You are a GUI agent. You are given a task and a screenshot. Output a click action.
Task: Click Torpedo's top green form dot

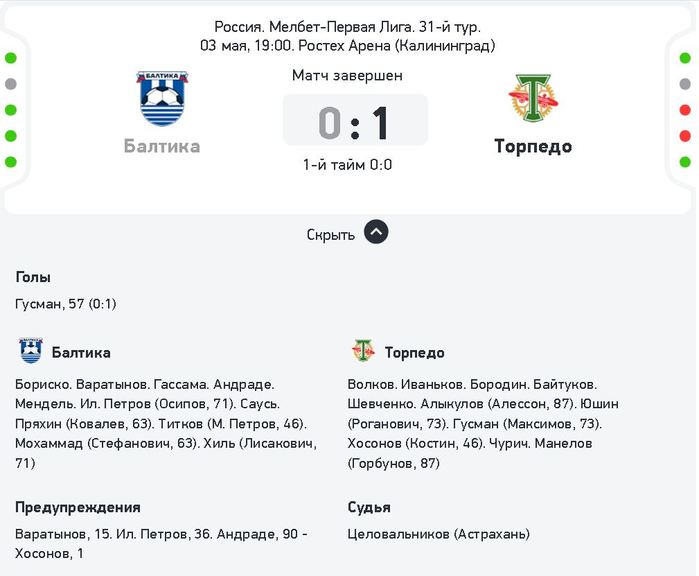coord(685,58)
